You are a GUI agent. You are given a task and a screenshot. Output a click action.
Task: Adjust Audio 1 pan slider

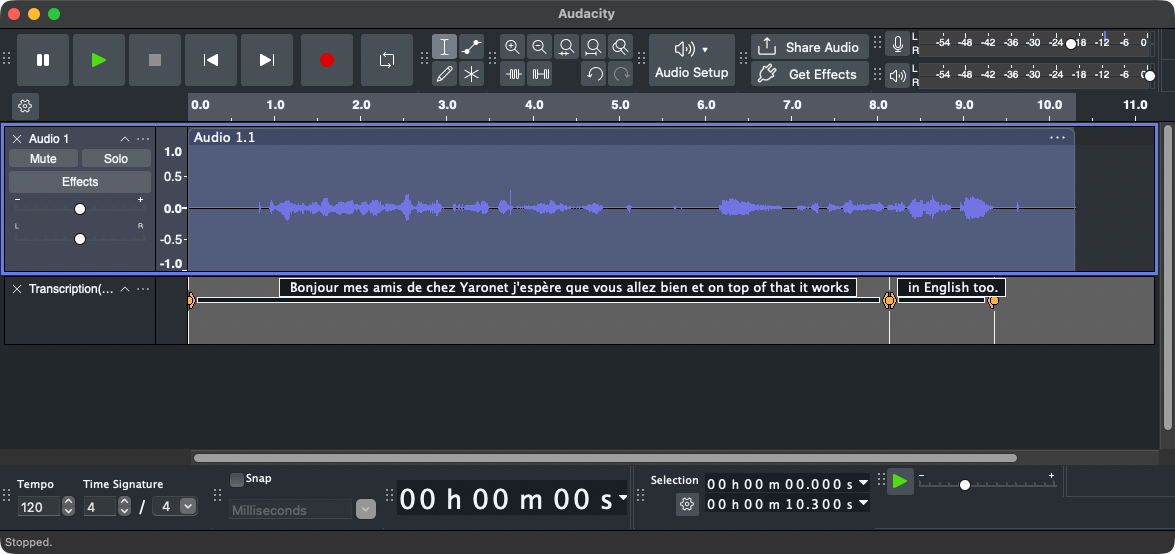click(x=79, y=238)
